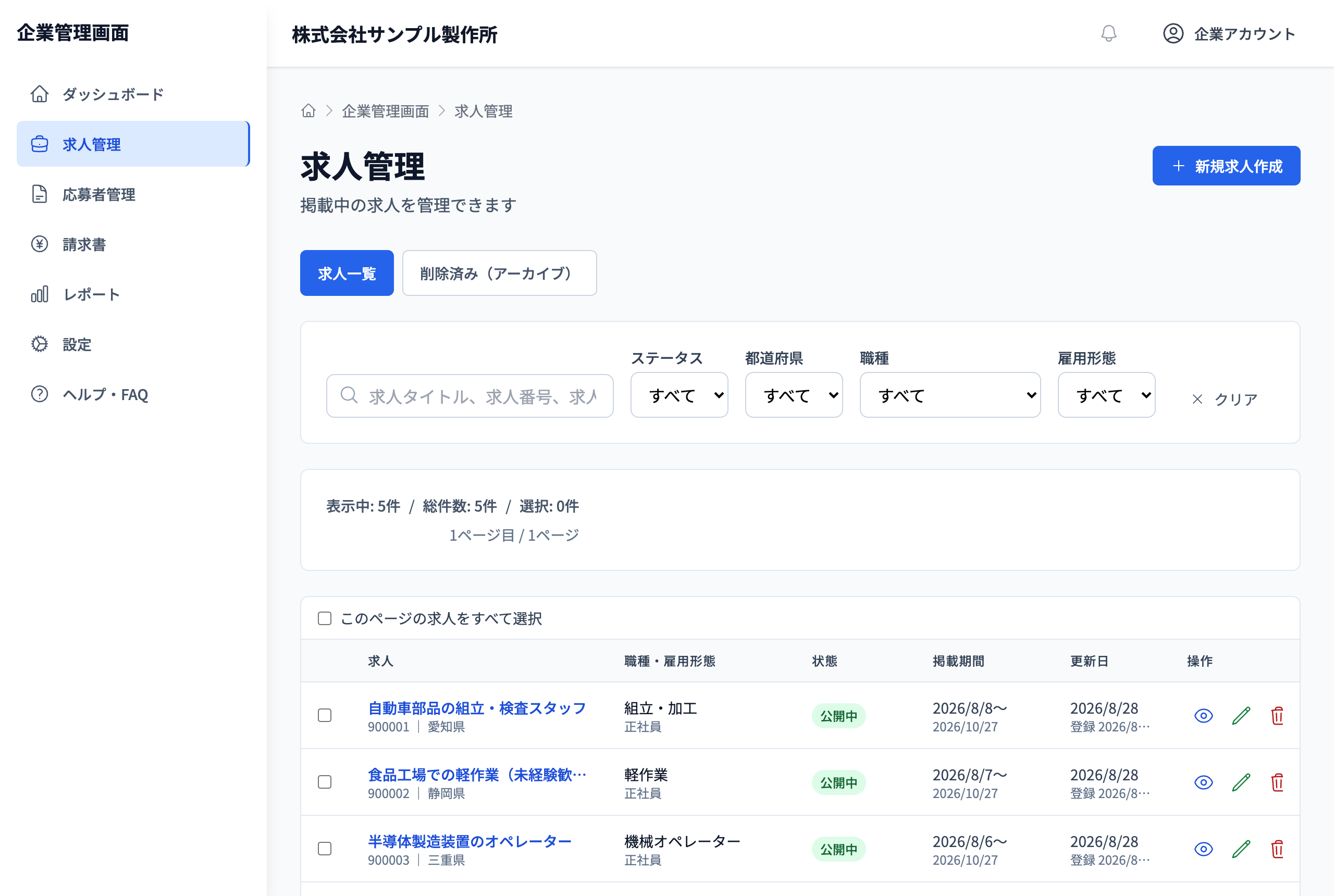Edit job 900003 with pencil icon
Viewport: 1334px width, 896px height.
coord(1241,849)
